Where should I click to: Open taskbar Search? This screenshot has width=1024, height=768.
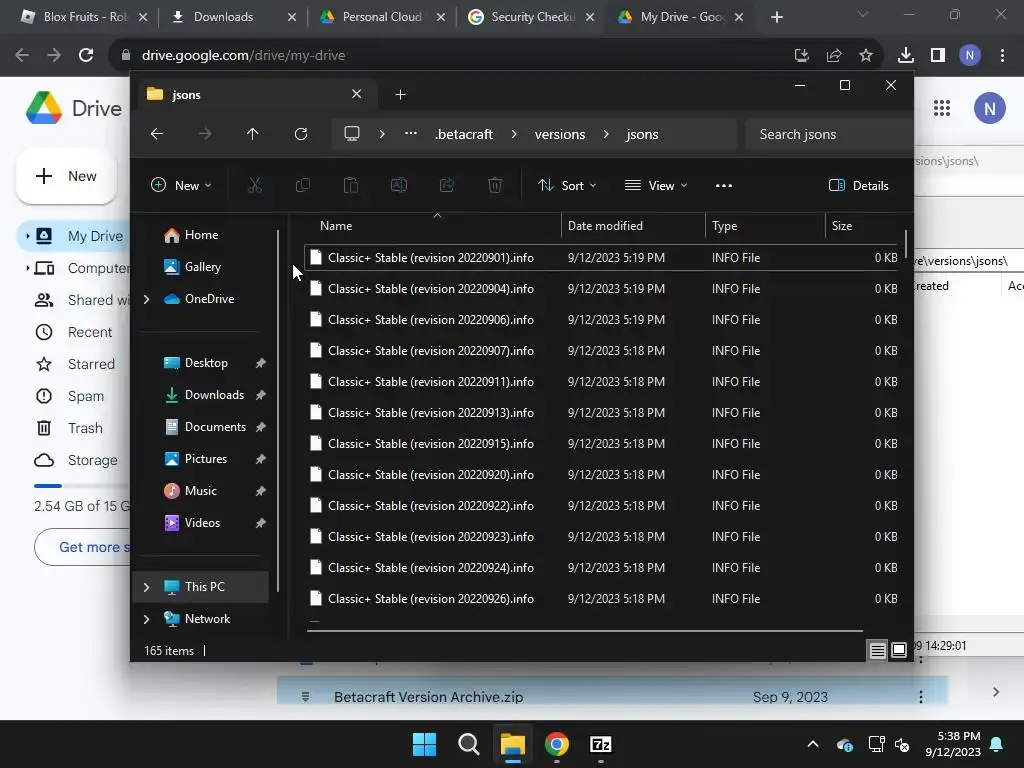pyautogui.click(x=468, y=744)
